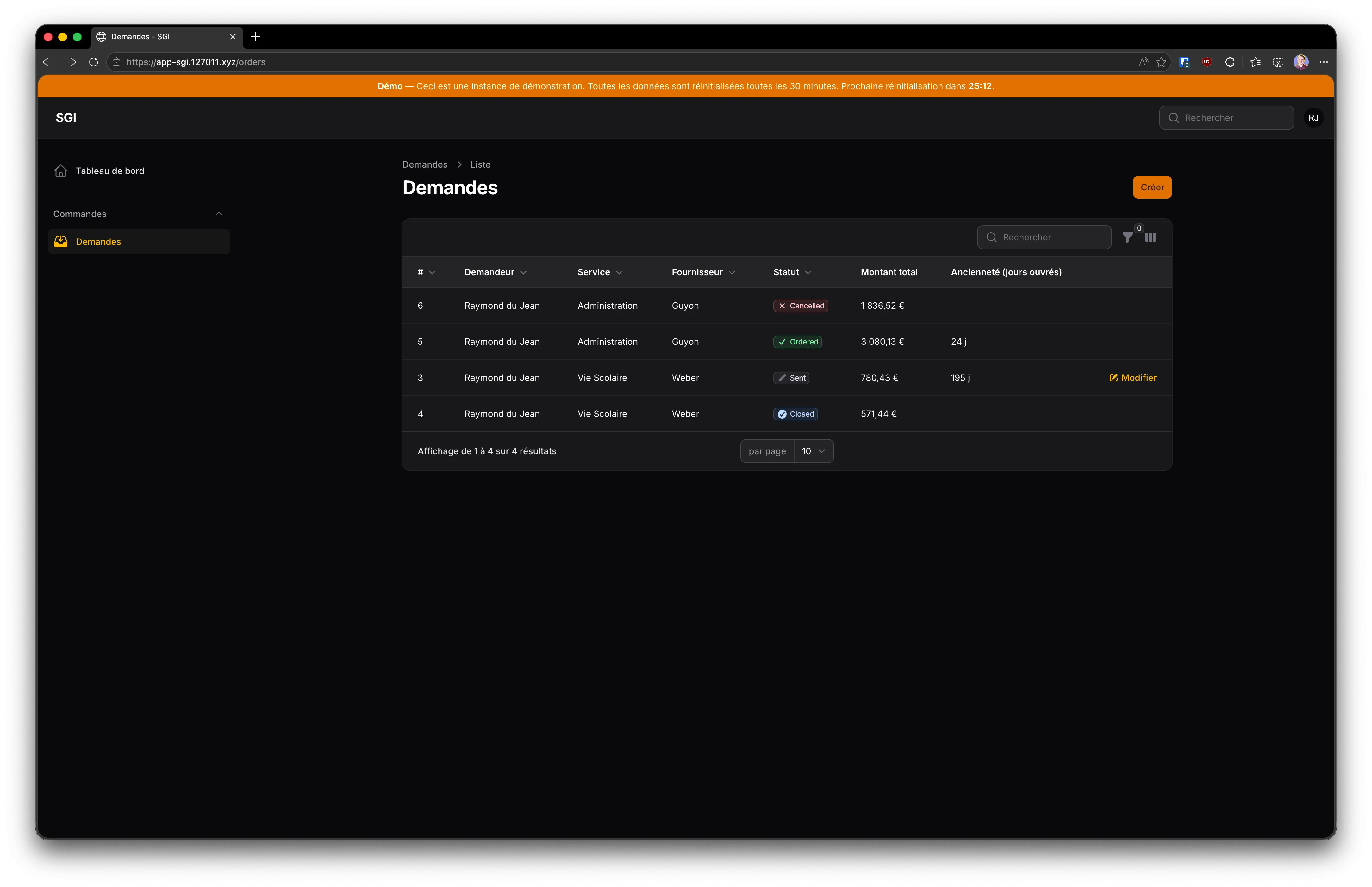This screenshot has height=887, width=1372.
Task: Click the Closed status badge
Action: click(x=795, y=414)
